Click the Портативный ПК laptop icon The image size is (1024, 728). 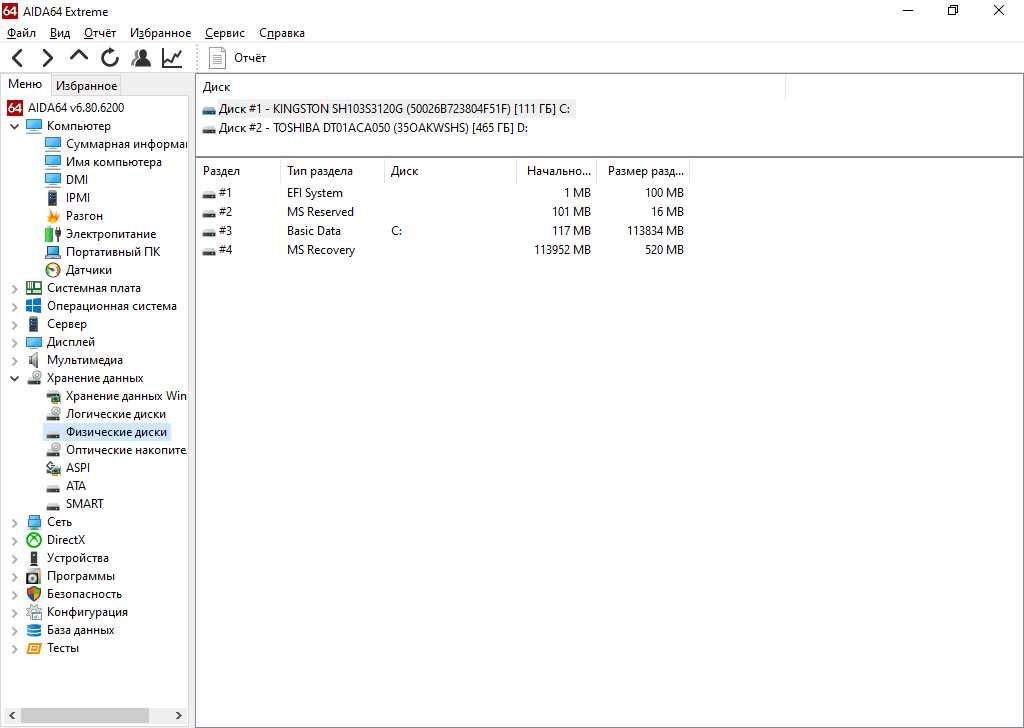click(x=53, y=252)
